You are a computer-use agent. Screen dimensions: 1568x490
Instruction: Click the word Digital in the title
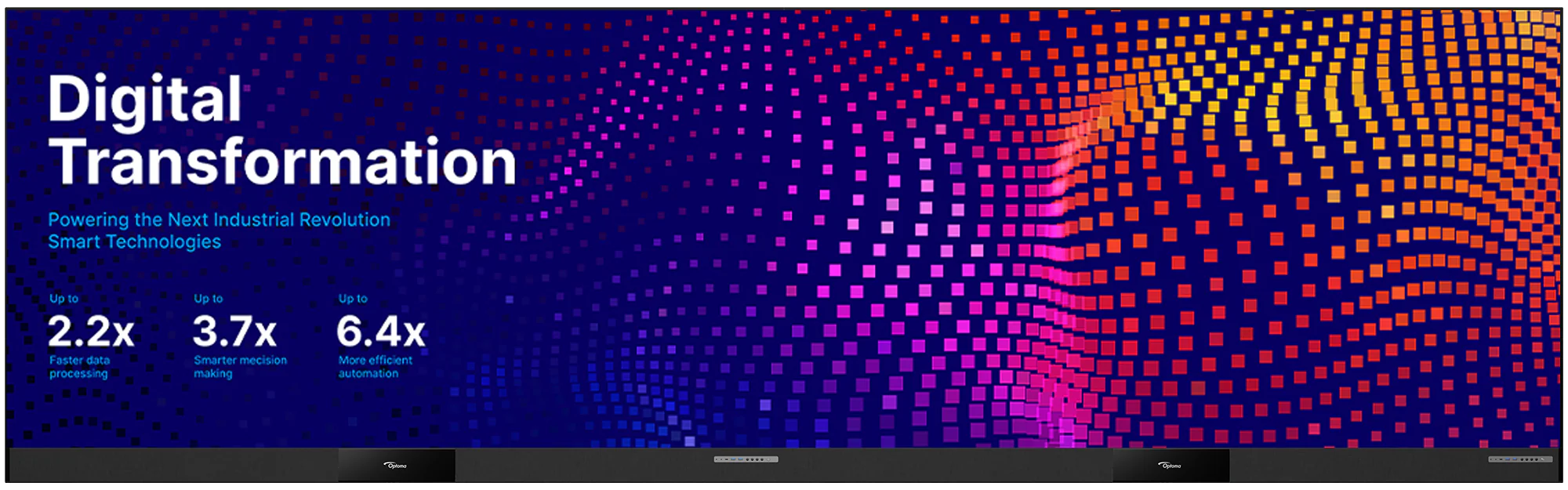tap(145, 99)
